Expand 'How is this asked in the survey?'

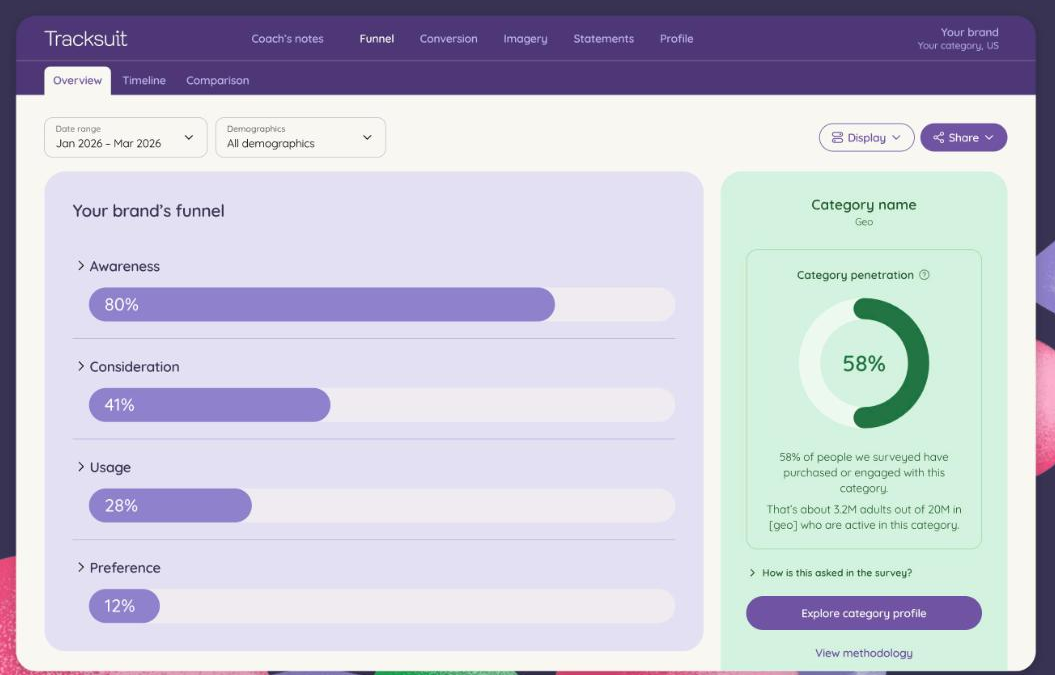click(830, 573)
